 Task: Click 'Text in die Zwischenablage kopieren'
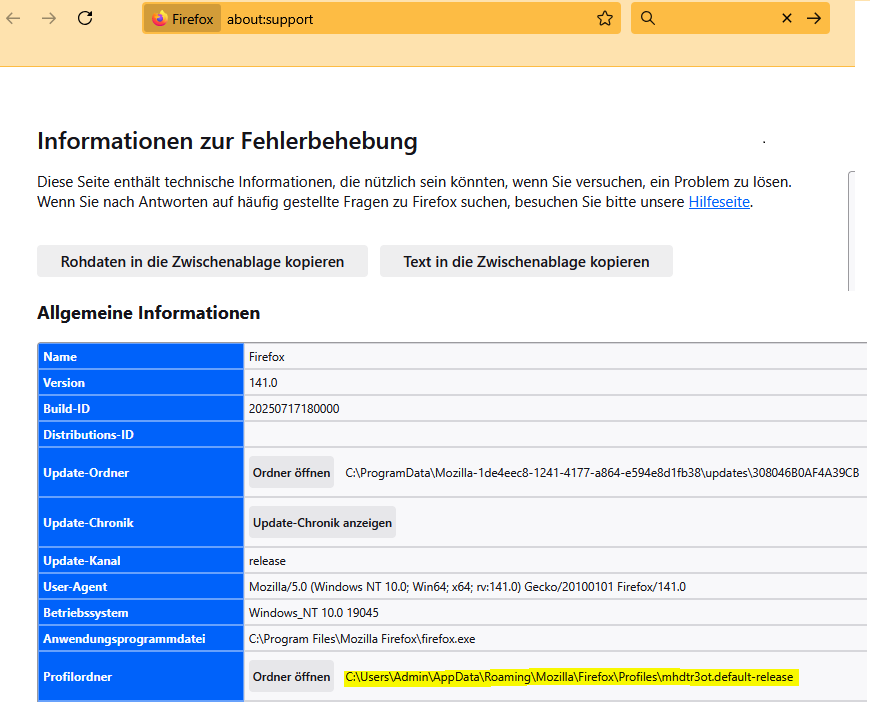click(x=526, y=261)
